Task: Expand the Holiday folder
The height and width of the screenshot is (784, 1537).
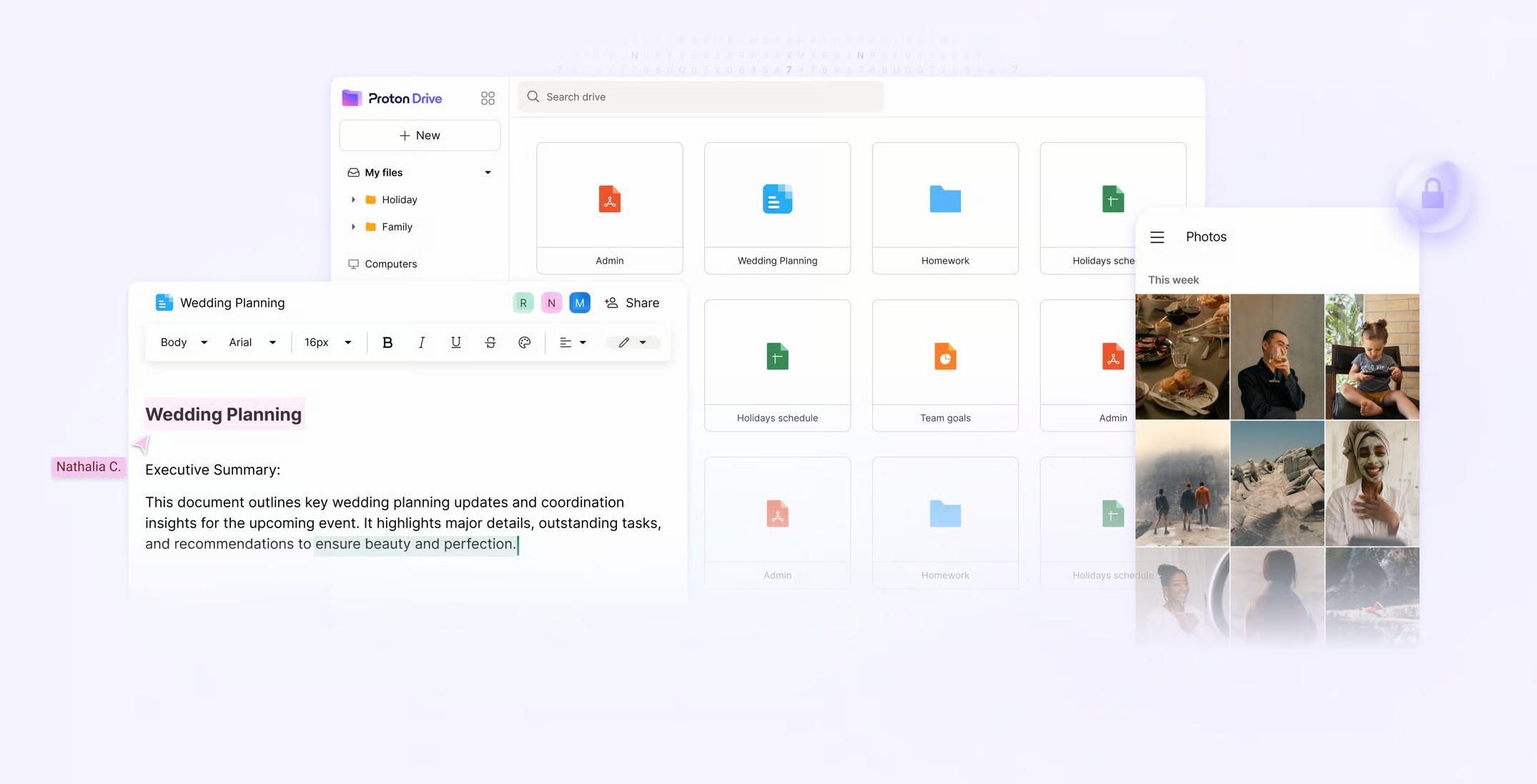Action: click(x=353, y=199)
